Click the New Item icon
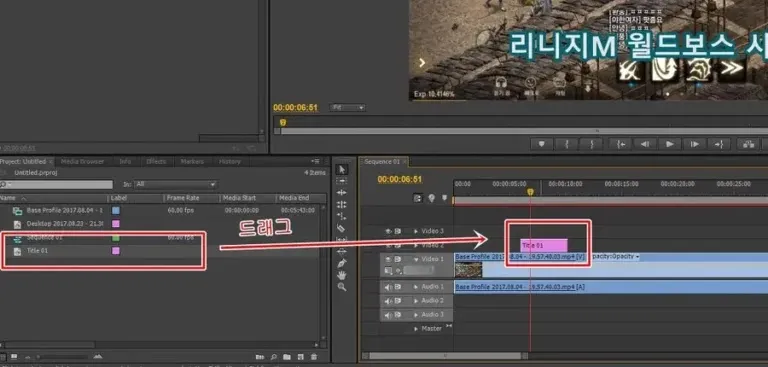 (300, 357)
